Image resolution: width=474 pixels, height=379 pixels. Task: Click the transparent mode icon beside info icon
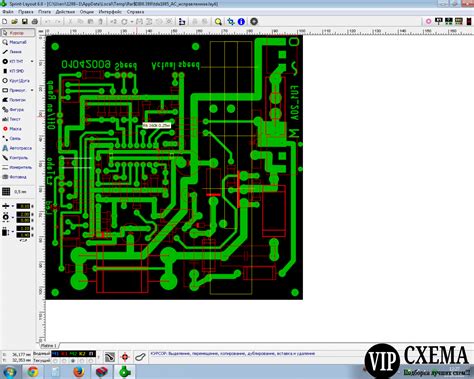coord(231,22)
